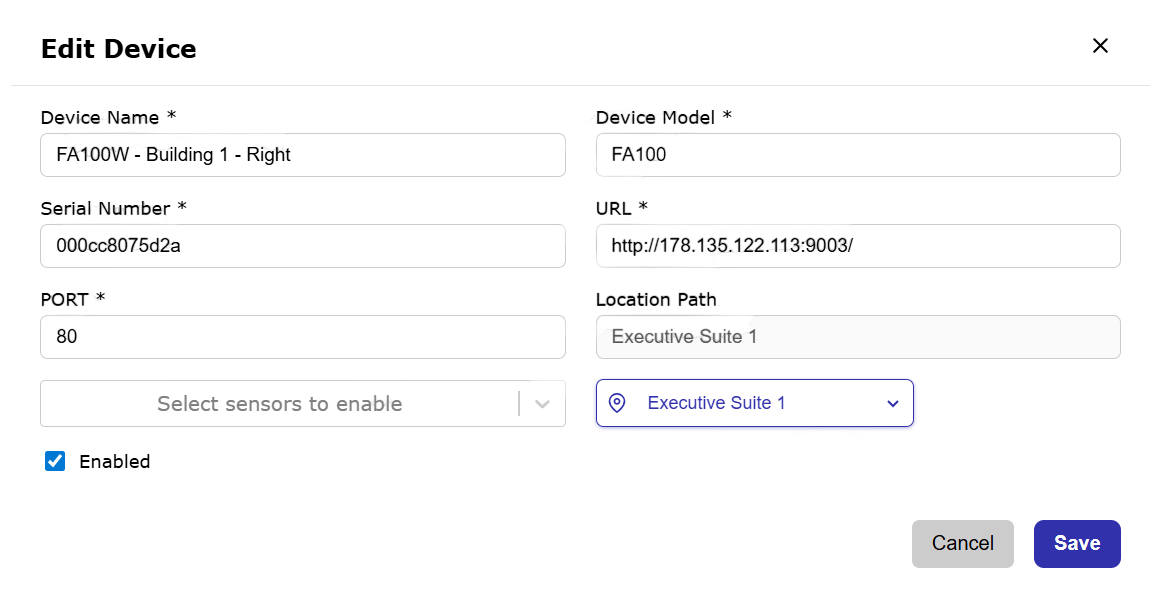Click the greyed-out Location Path field

pos(857,337)
